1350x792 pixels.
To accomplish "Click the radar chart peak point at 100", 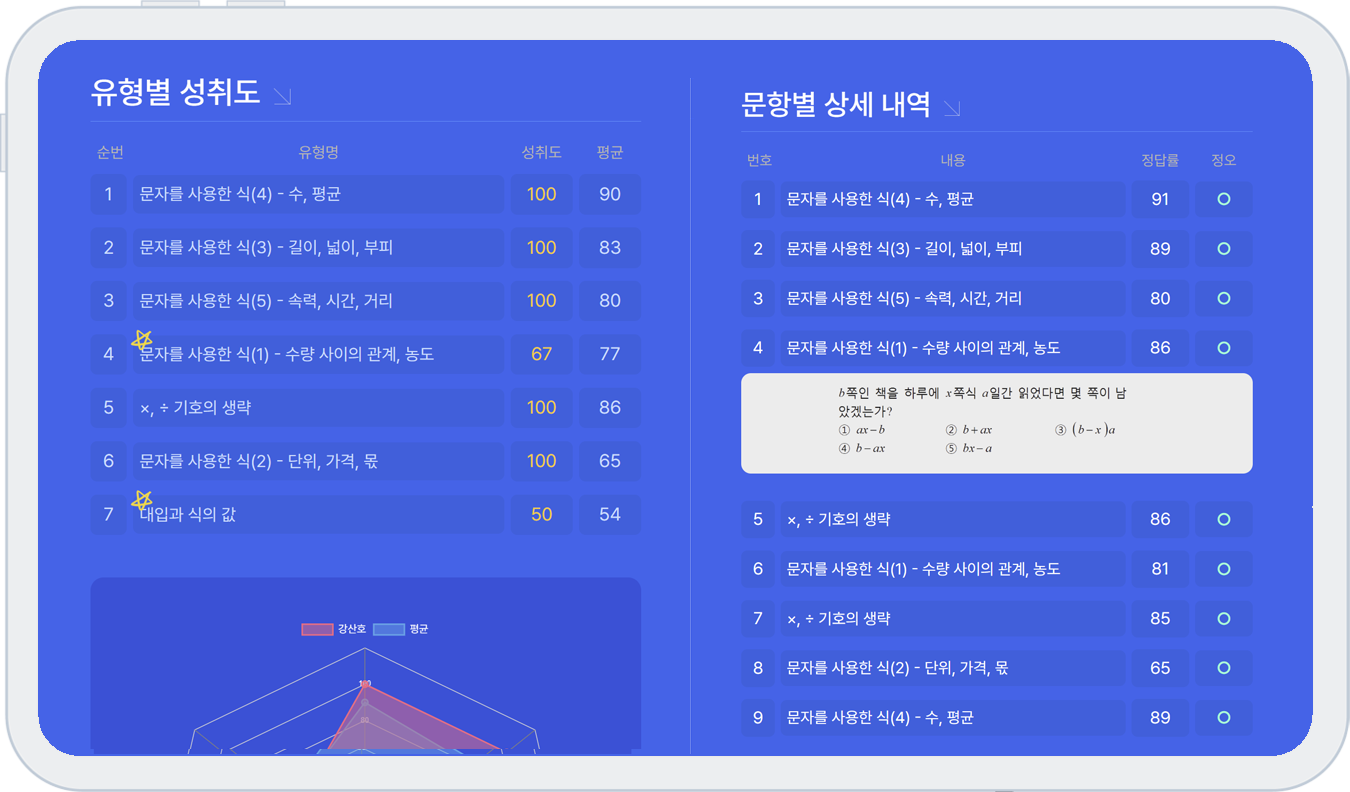I will click(365, 685).
